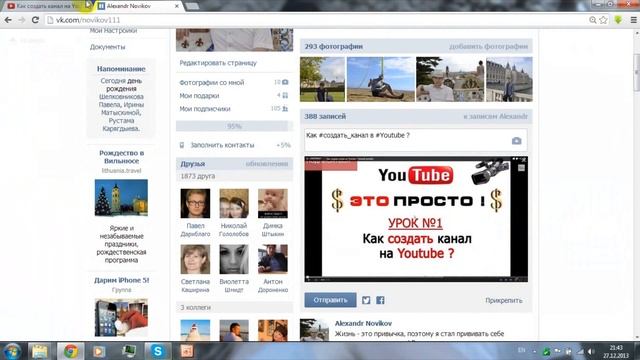This screenshot has width=640, height=360.
Task: Open the zoom magnifier icon in address bar
Action: [593, 20]
